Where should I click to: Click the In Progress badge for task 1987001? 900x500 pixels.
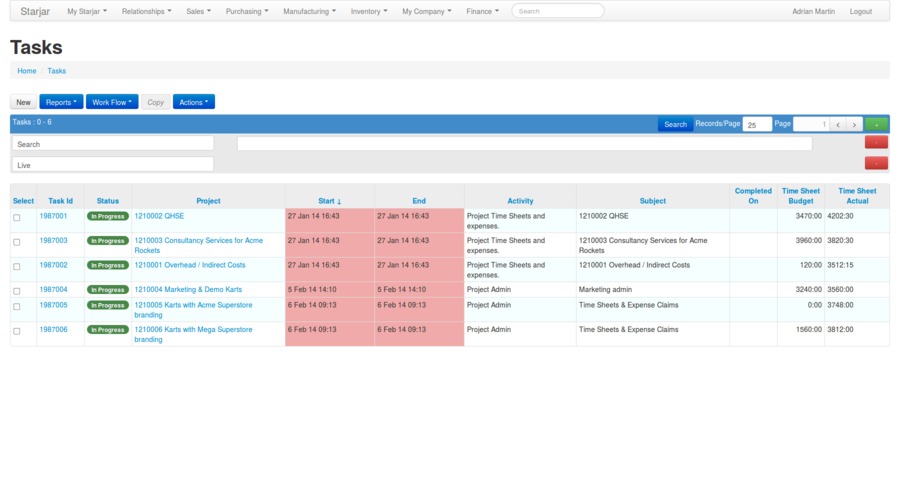107,216
